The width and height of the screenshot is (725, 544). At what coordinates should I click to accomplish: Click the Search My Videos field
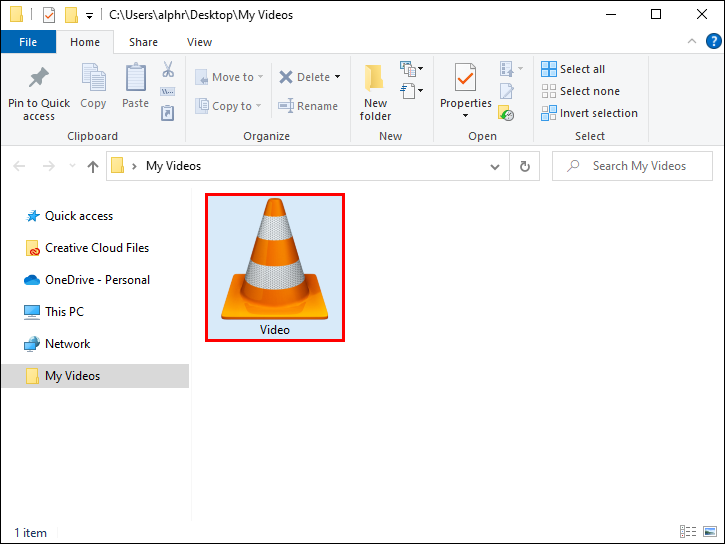click(632, 166)
